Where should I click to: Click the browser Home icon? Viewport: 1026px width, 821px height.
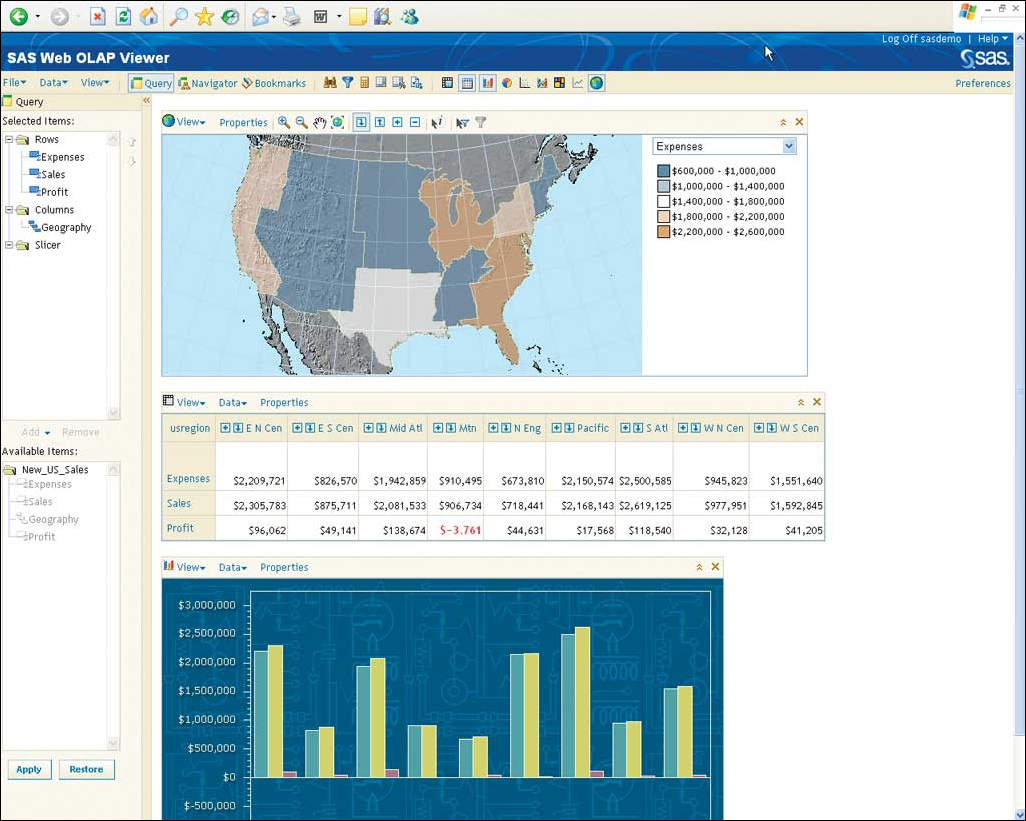point(149,16)
